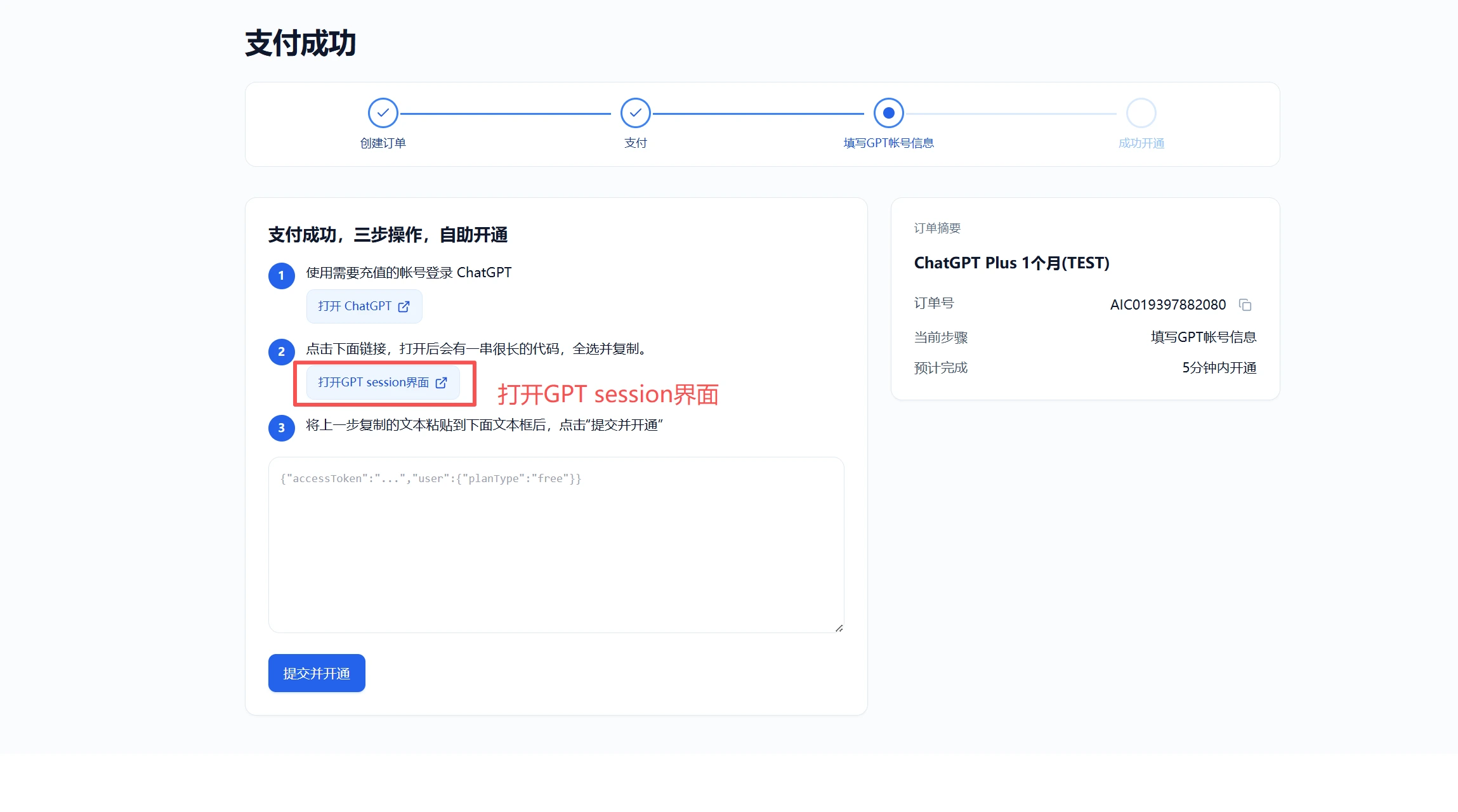Copy the order number AIC019397882080

coord(1245,305)
